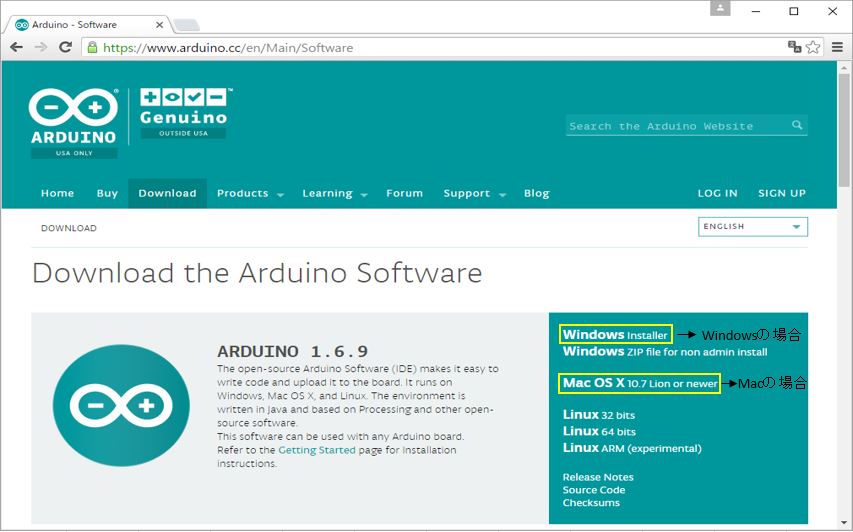Reload the page with the refresh icon
Screen dimensions: 853x532
coord(65,47)
